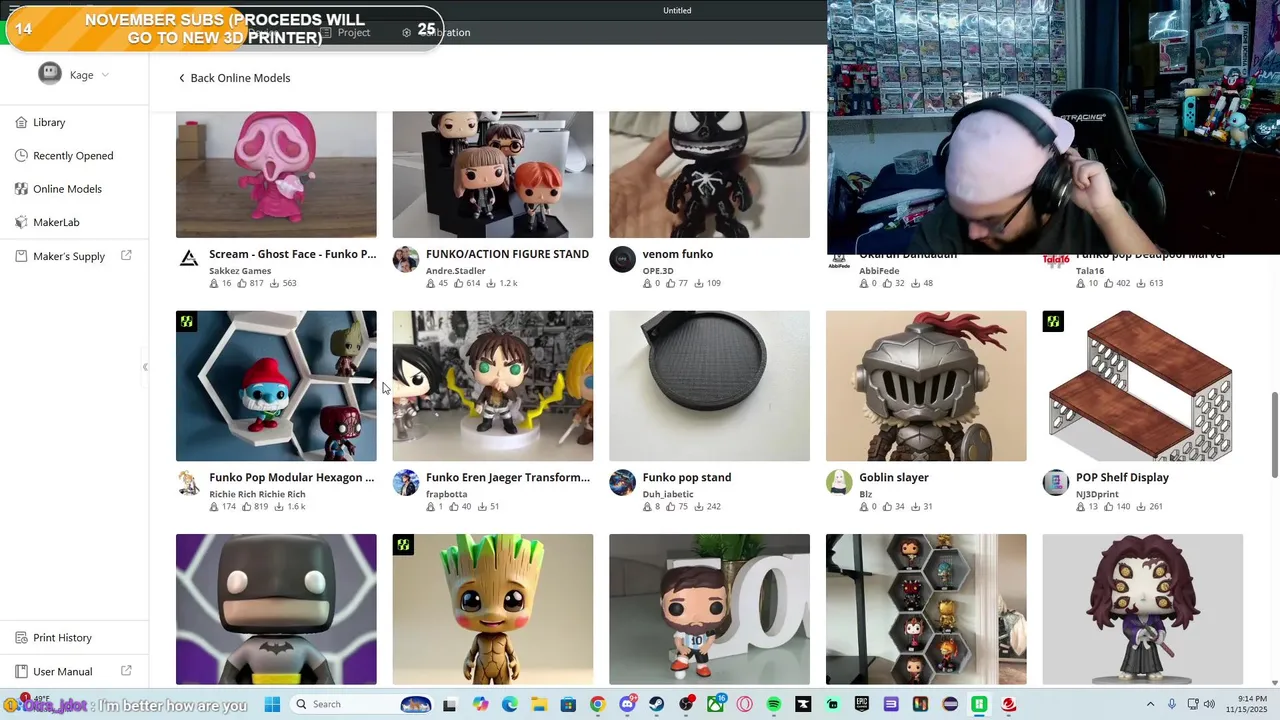
Task: Open the Scream Ghost Face model thumbnail
Action: tap(276, 174)
